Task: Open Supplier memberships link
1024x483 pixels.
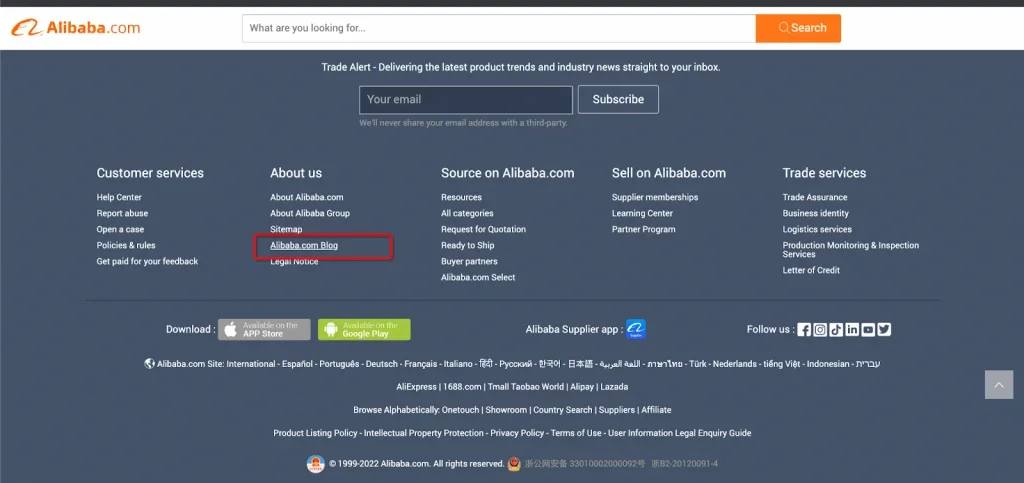Action: [x=655, y=197]
